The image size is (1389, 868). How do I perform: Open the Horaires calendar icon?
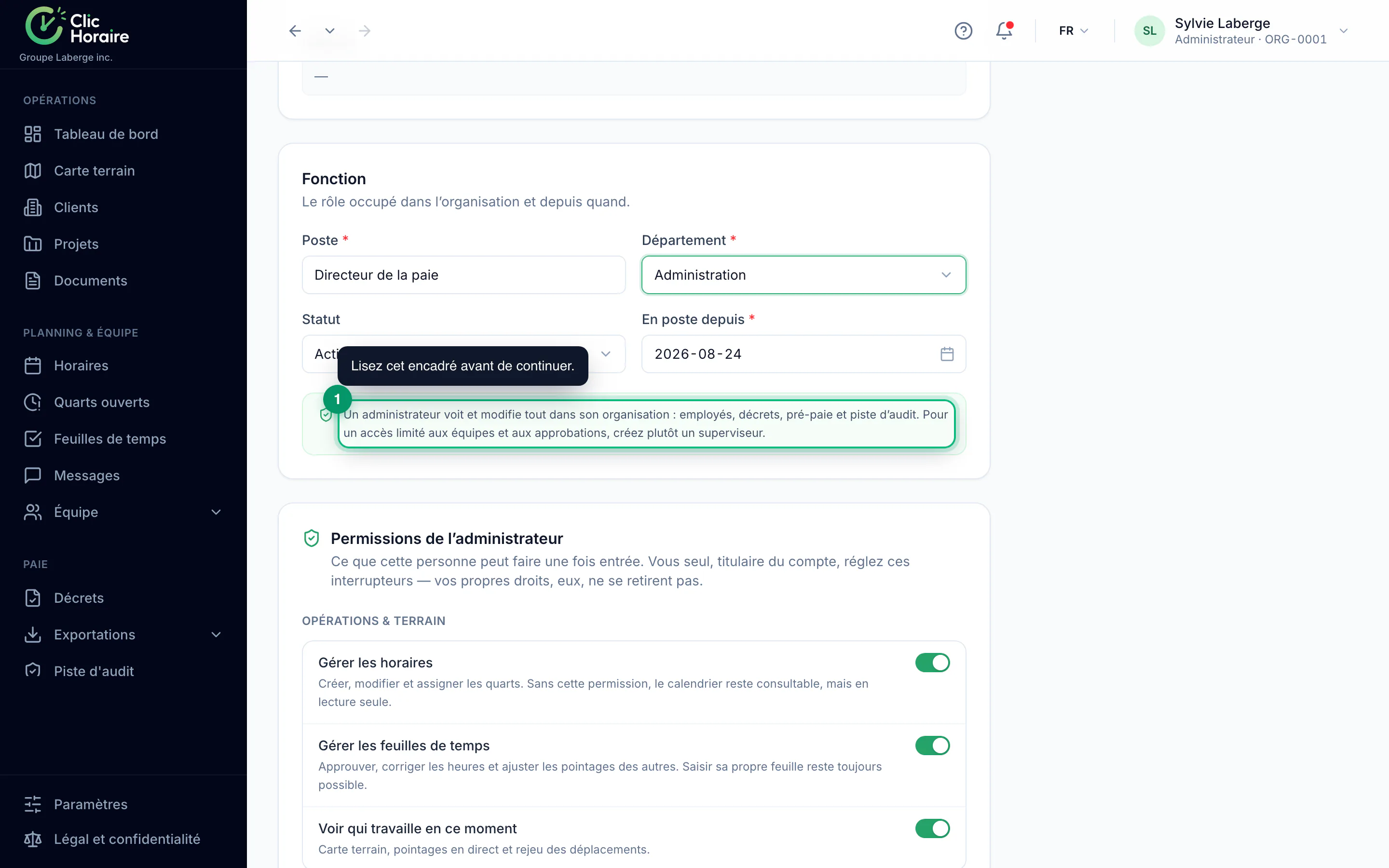[33, 366]
